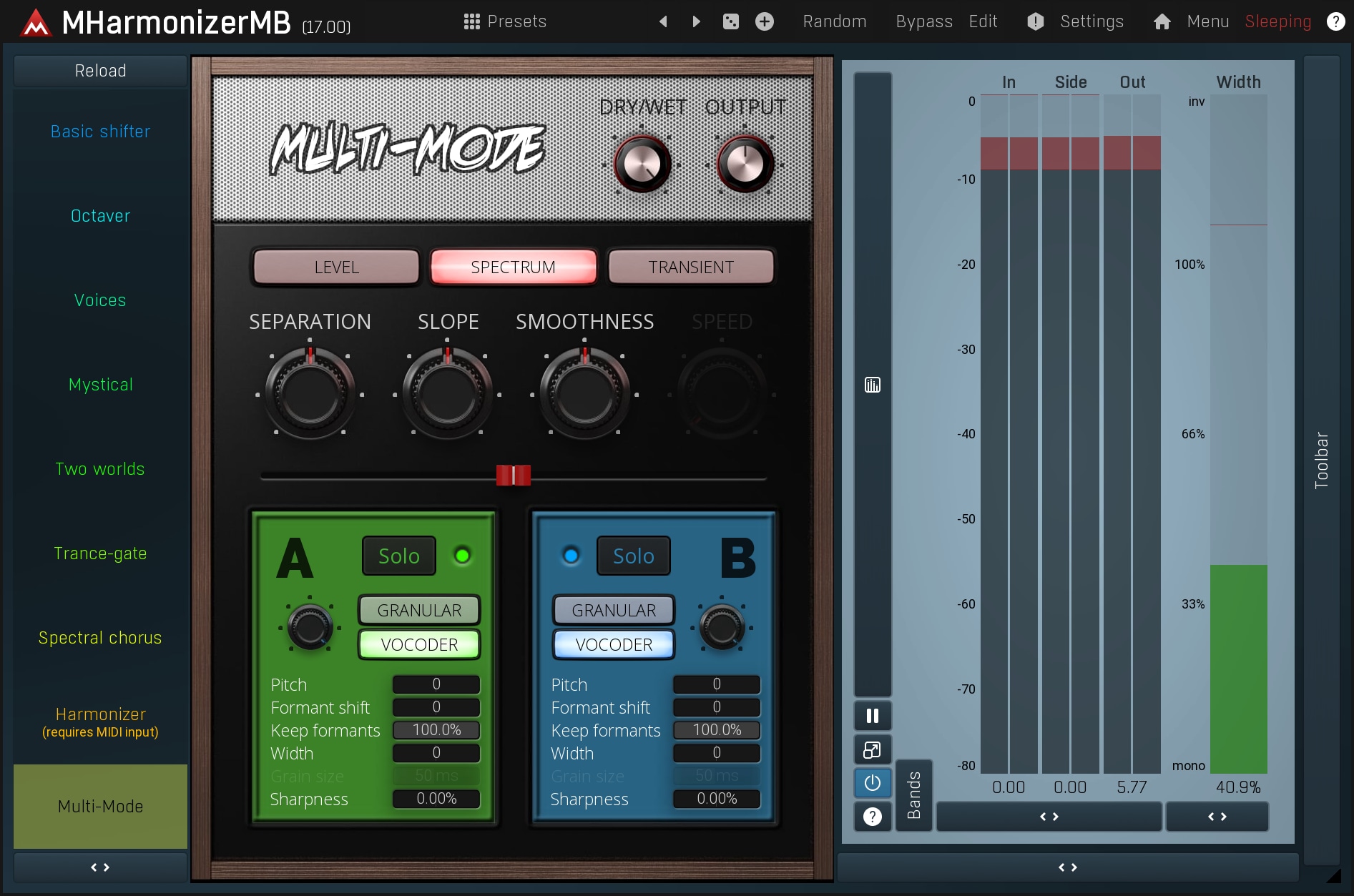The width and height of the screenshot is (1354, 896).
Task: Open the Presets browser
Action: click(505, 21)
